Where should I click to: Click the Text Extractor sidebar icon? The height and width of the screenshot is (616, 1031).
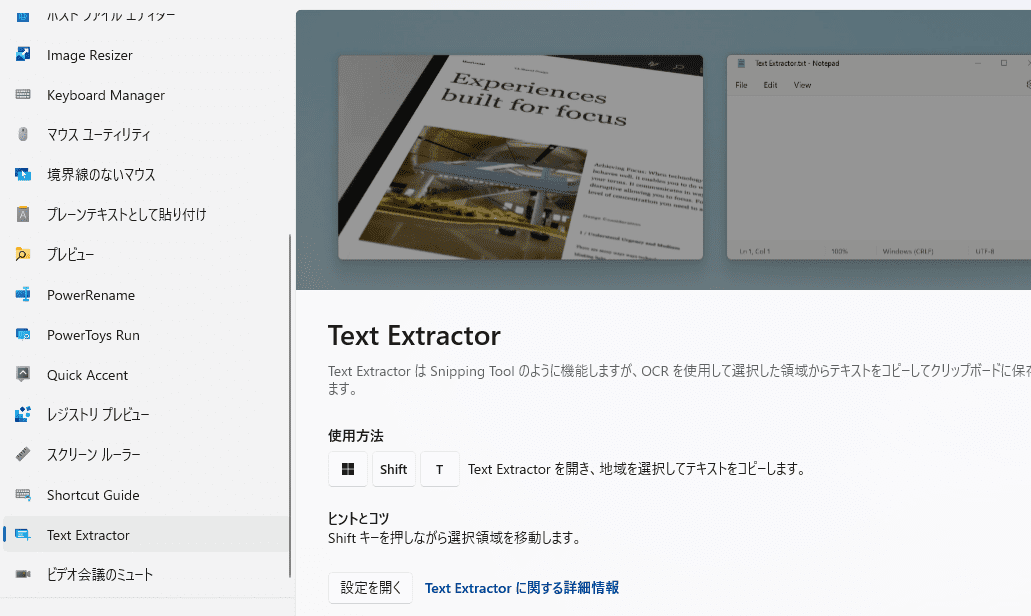23,534
